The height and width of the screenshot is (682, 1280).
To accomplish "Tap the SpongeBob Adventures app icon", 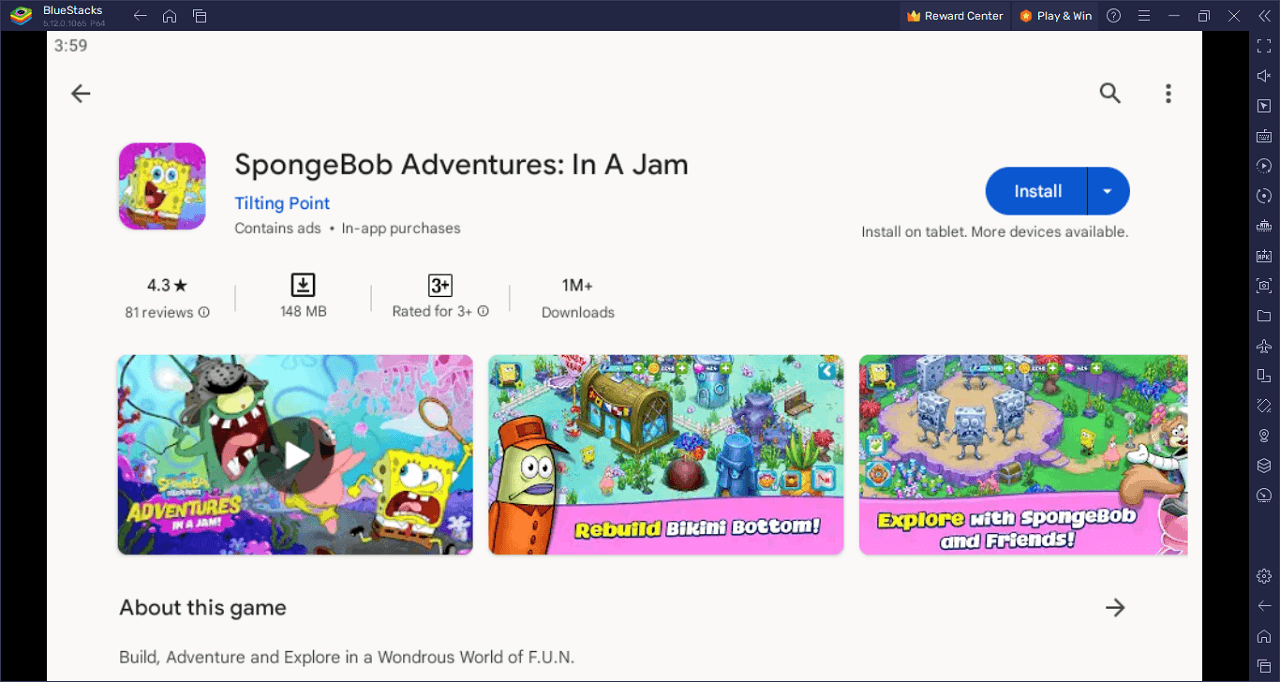I will 162,186.
